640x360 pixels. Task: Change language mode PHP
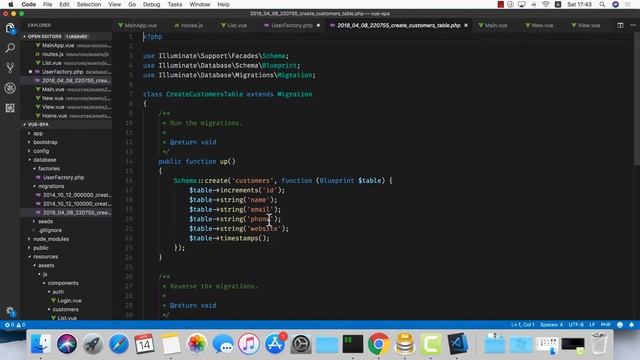pyautogui.click(x=606, y=325)
